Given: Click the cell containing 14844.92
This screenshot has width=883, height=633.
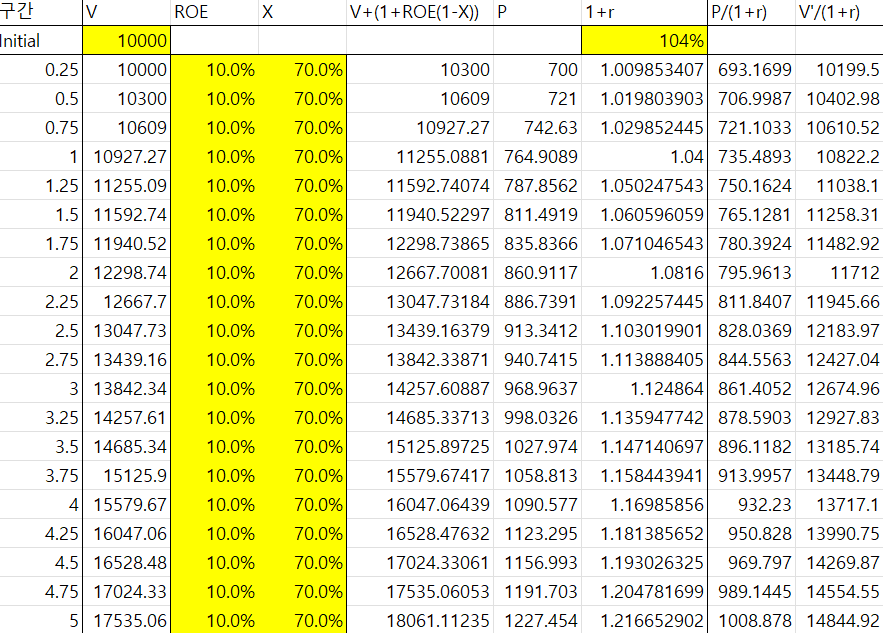Looking at the screenshot, I should tap(838, 621).
